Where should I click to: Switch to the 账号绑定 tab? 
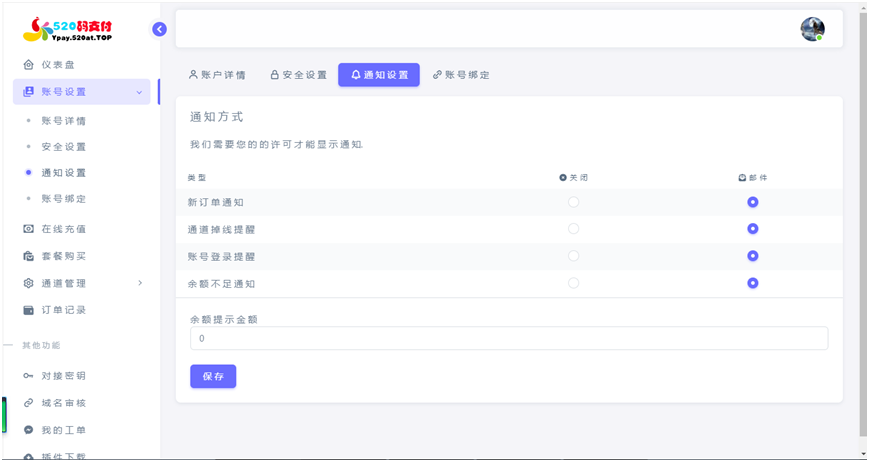pos(461,75)
